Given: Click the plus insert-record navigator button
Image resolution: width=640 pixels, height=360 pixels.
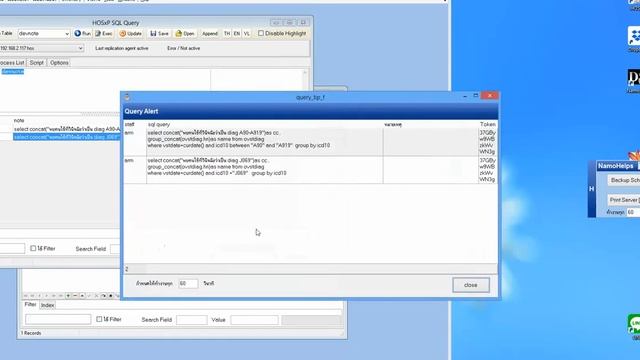Looking at the screenshot, I should click(68, 296).
